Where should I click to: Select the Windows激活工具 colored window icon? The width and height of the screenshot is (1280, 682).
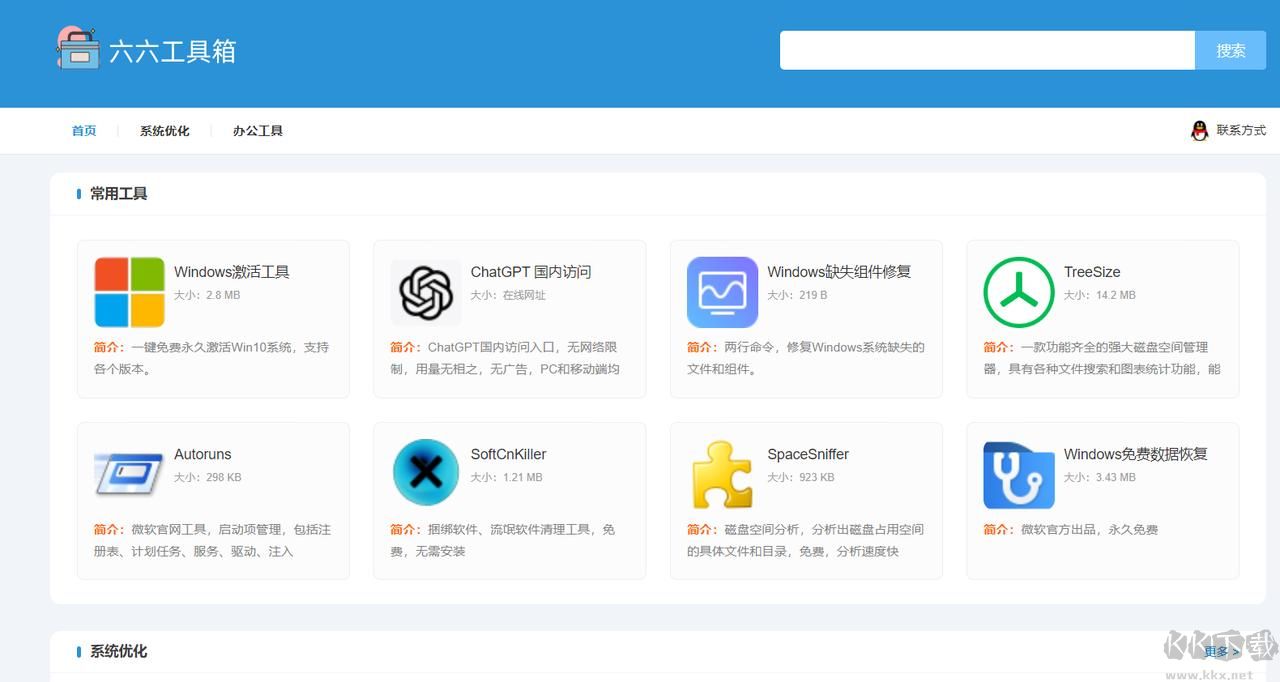130,293
